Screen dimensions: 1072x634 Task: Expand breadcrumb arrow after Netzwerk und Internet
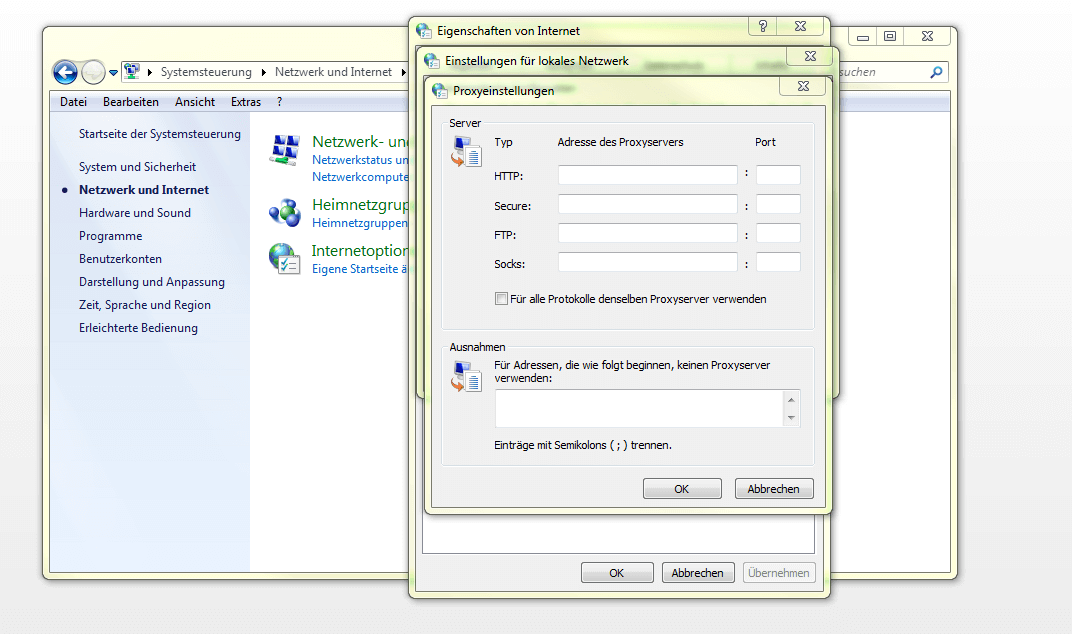click(401, 72)
